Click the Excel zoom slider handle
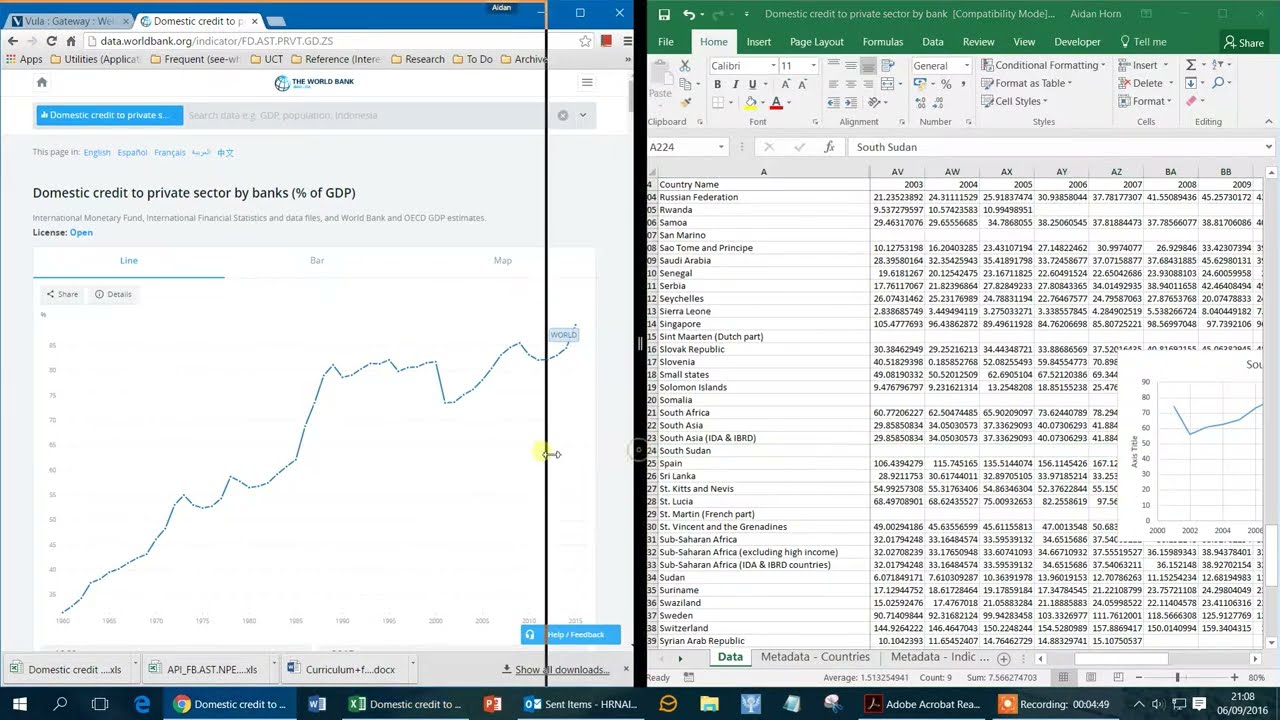 [x=1177, y=678]
